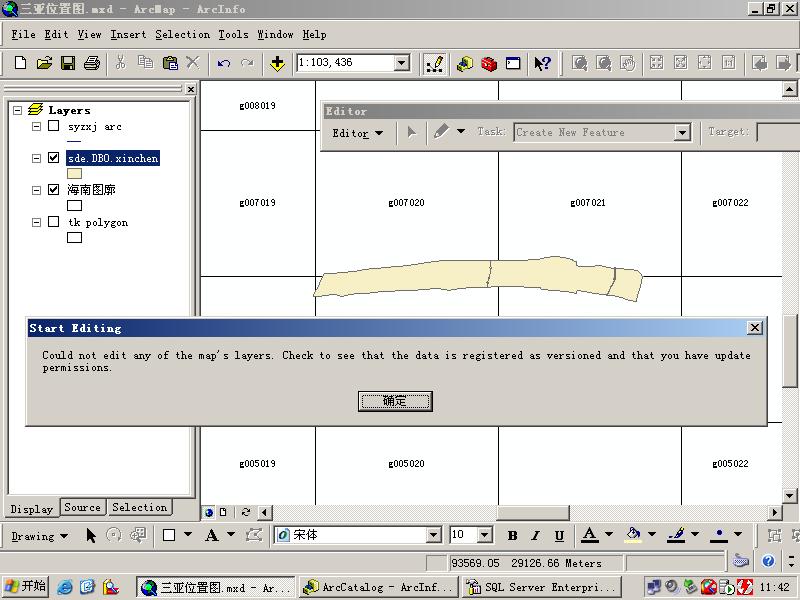Refresh the map view
The width and height of the screenshot is (800, 600).
coord(246,512)
